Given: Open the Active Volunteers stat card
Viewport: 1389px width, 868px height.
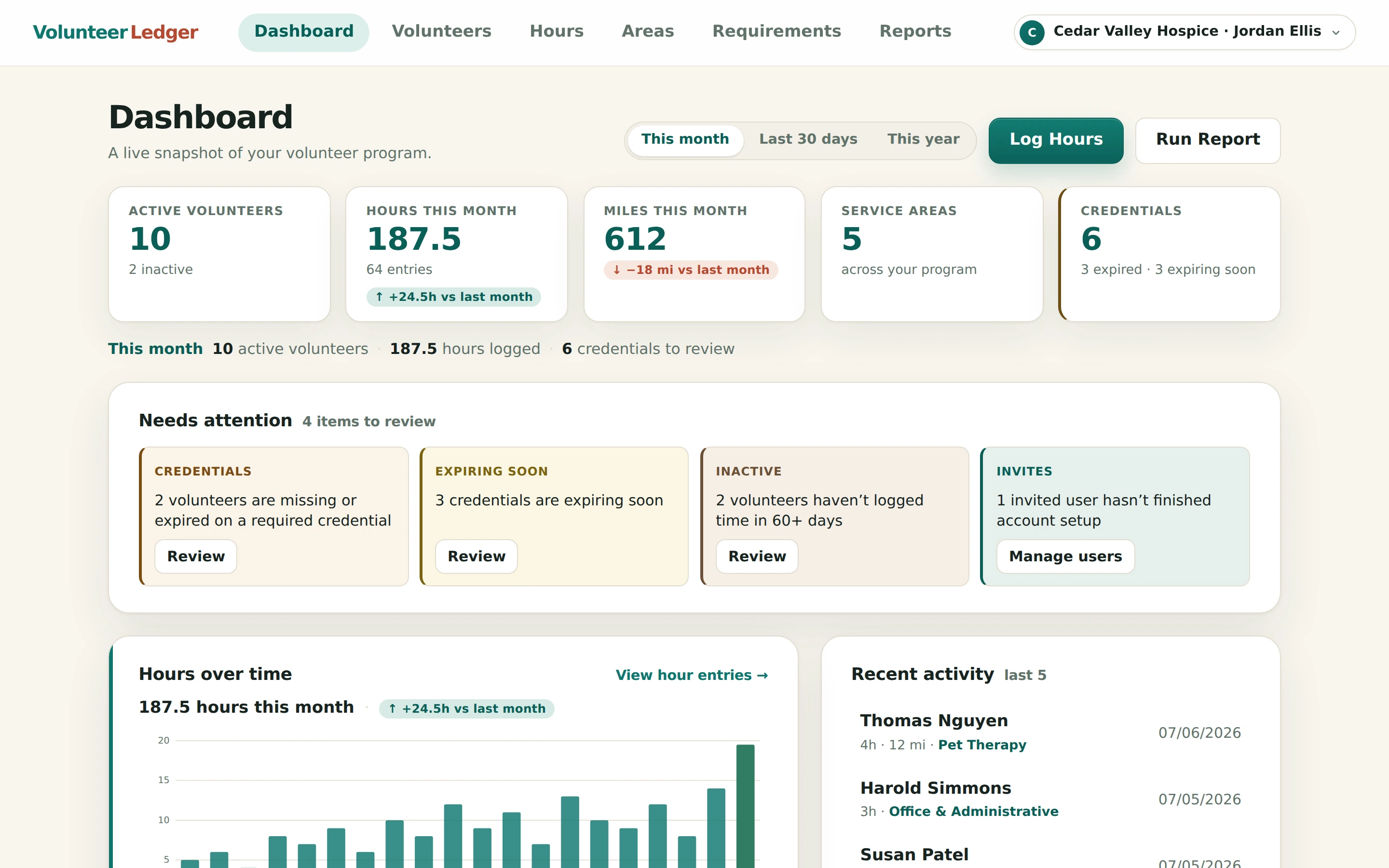Looking at the screenshot, I should (219, 254).
